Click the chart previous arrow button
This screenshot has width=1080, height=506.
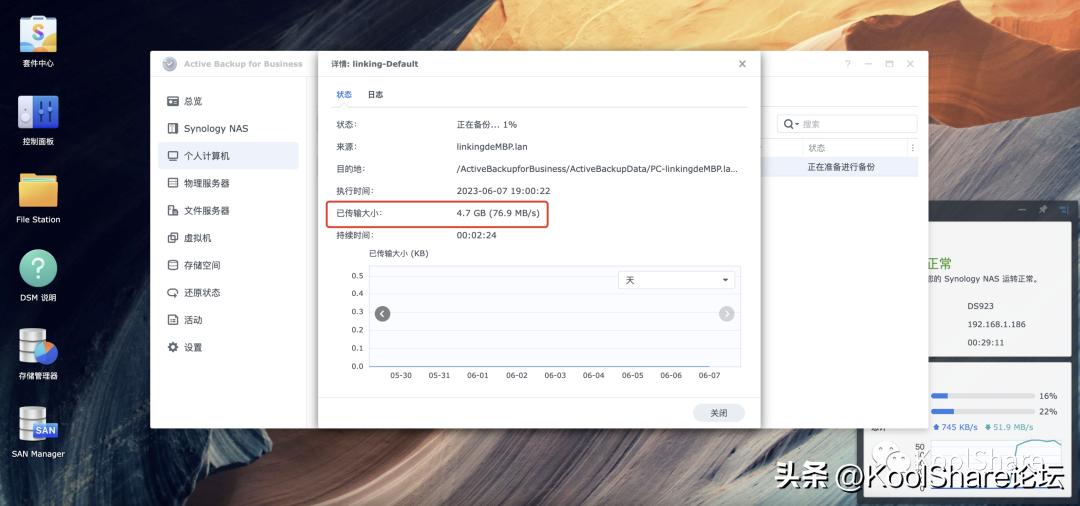[x=382, y=314]
